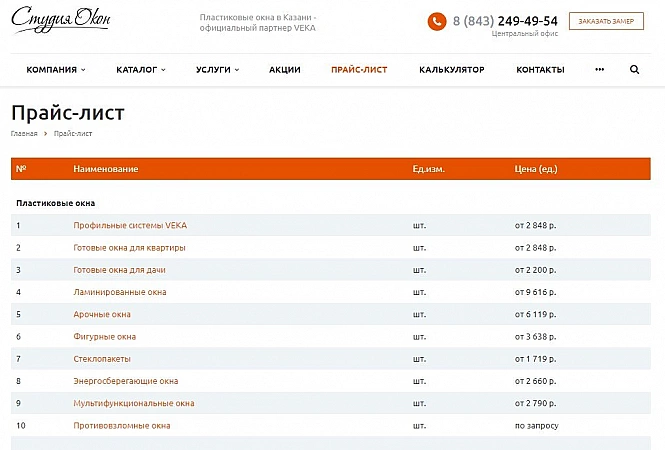Open the three-dots more menu
Image resolution: width=665 pixels, height=450 pixels.
pos(599,70)
